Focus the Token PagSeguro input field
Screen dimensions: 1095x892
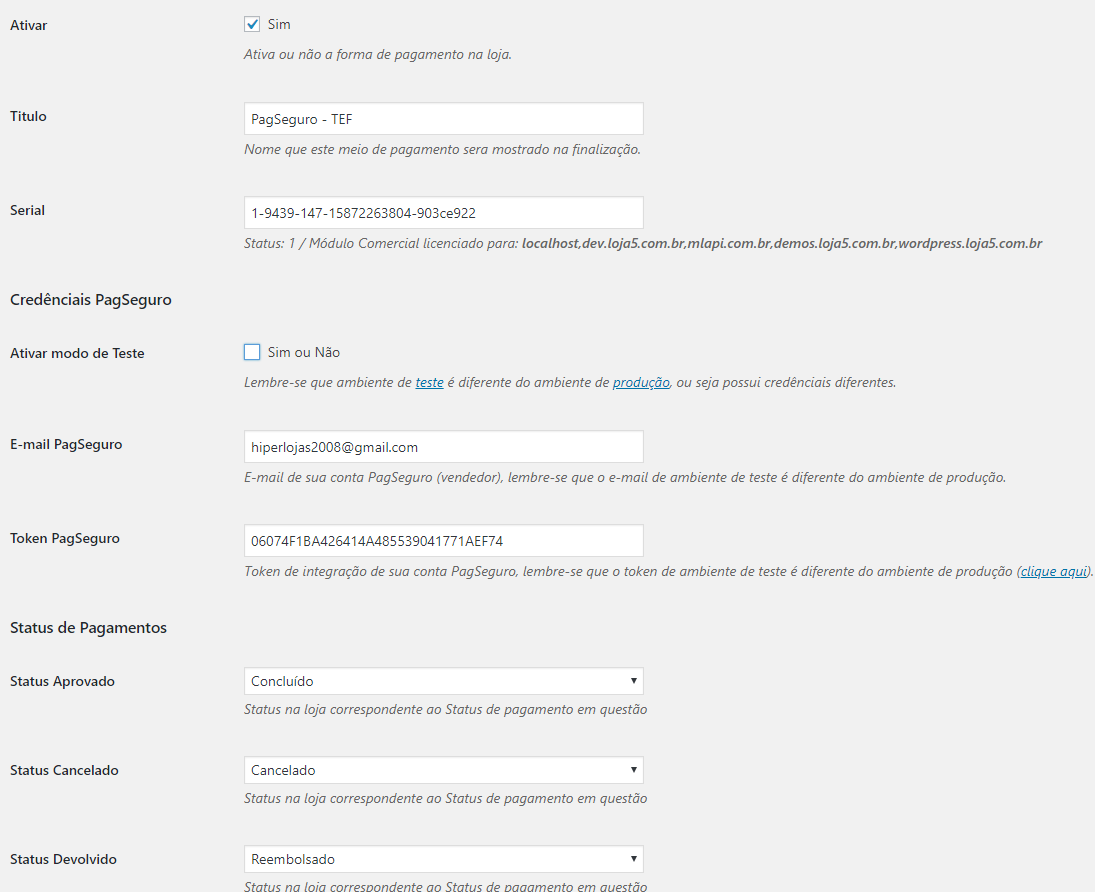coord(443,541)
